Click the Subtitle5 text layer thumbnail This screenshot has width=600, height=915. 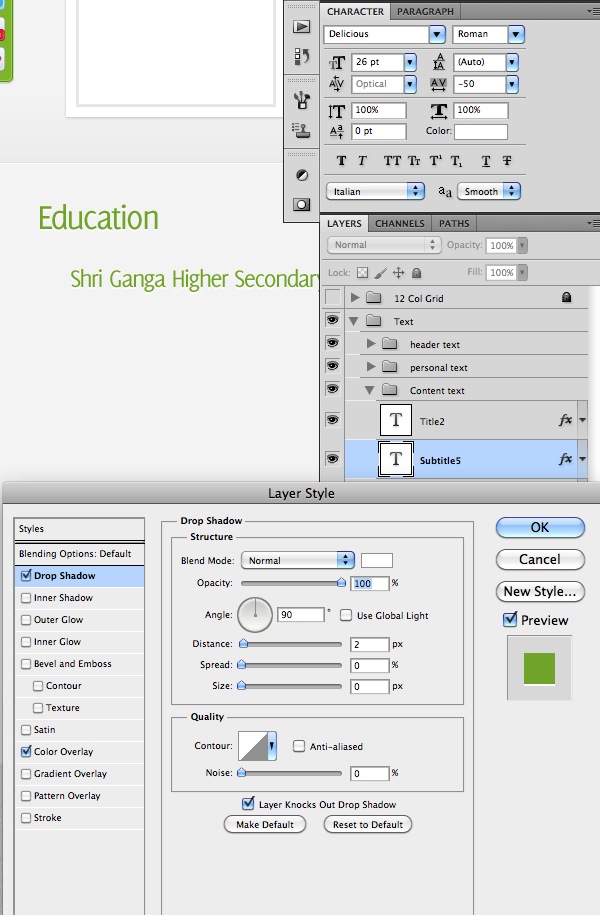396,459
